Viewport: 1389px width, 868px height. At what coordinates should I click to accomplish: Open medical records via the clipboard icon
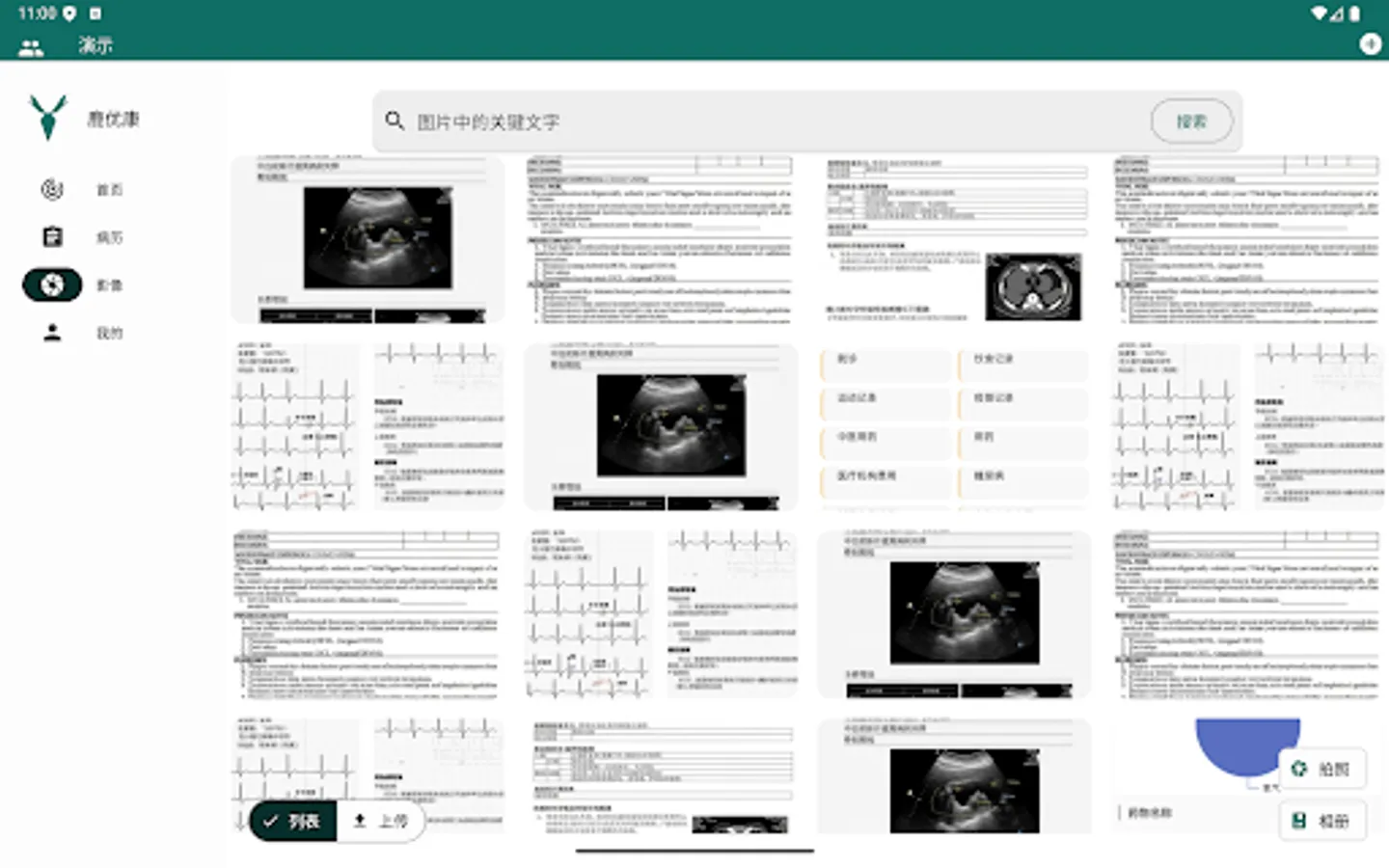click(52, 236)
